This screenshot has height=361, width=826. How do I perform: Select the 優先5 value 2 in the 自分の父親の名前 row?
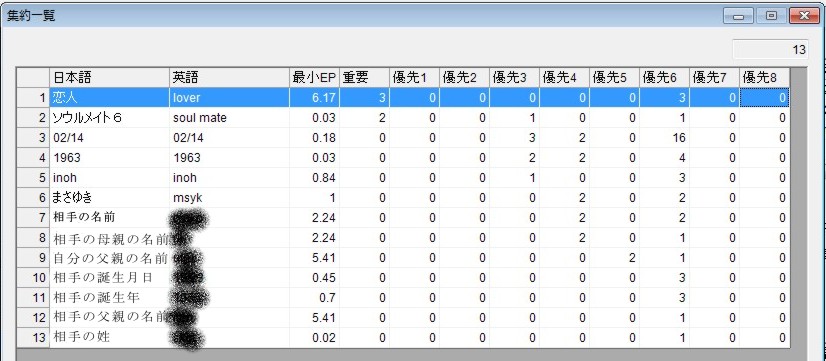pos(614,258)
